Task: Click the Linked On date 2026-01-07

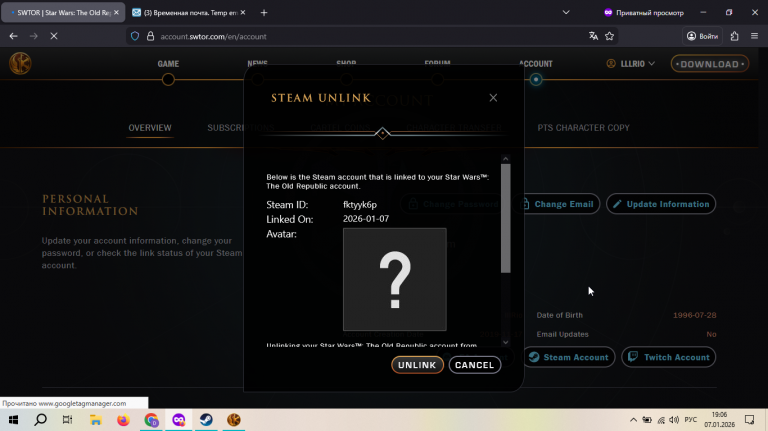Action: 366,219
